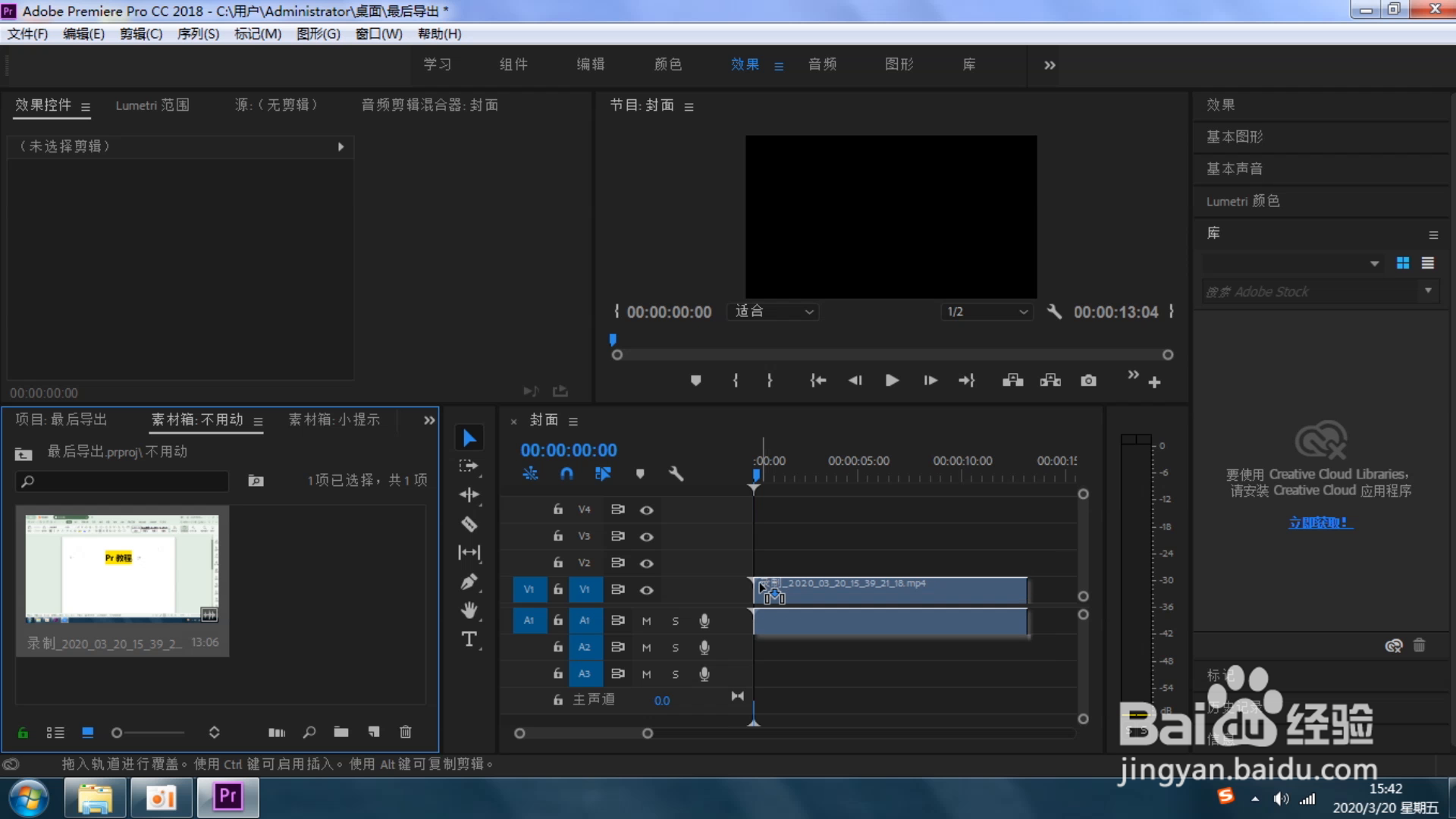1456x819 pixels.
Task: Open the Lumetri 范围 tab
Action: [x=152, y=105]
